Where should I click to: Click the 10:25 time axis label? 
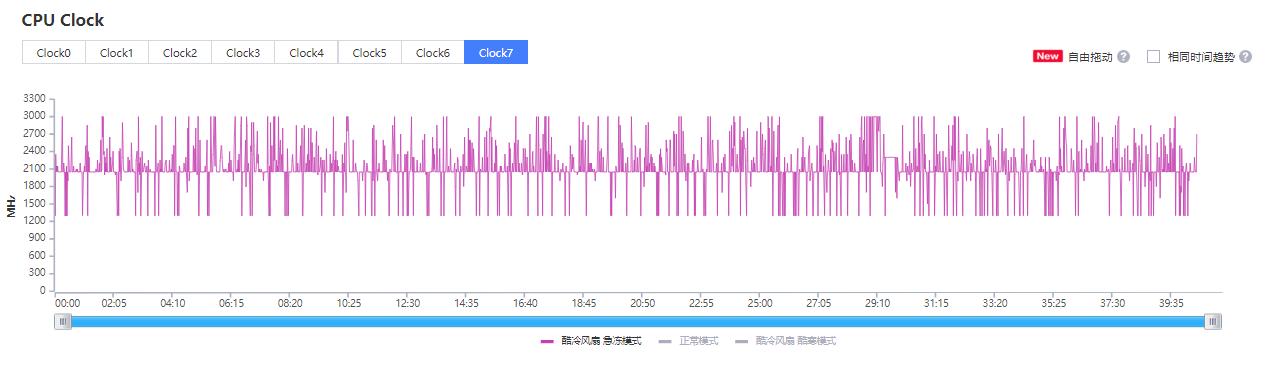point(349,303)
